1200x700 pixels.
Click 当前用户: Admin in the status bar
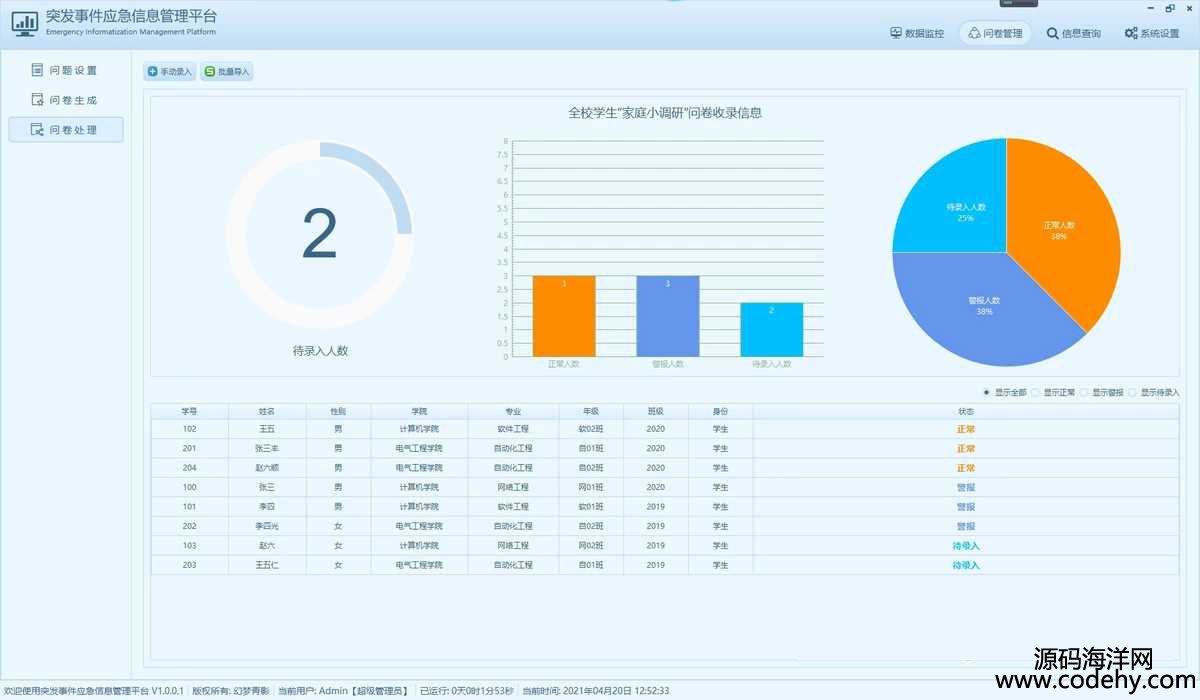click(343, 691)
